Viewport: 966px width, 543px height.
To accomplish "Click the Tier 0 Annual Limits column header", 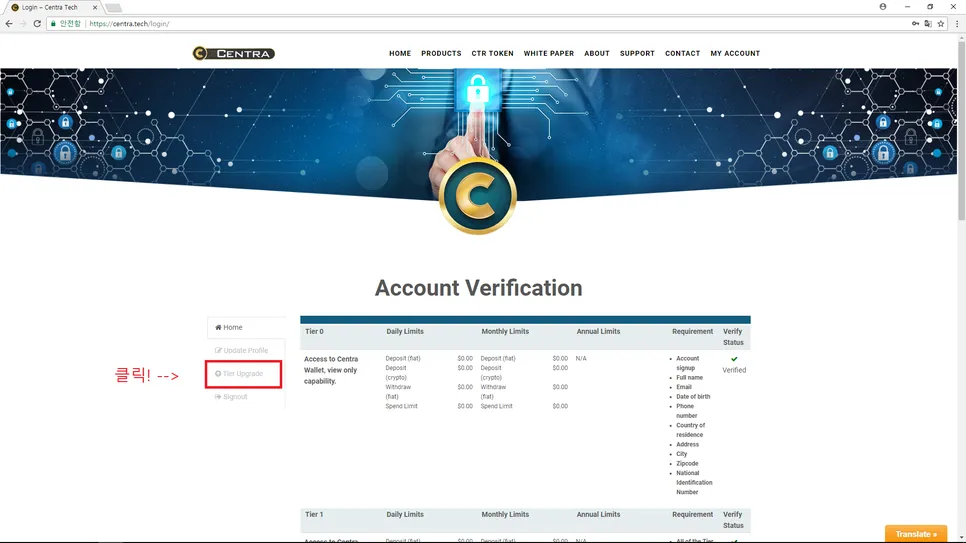I will tap(598, 332).
